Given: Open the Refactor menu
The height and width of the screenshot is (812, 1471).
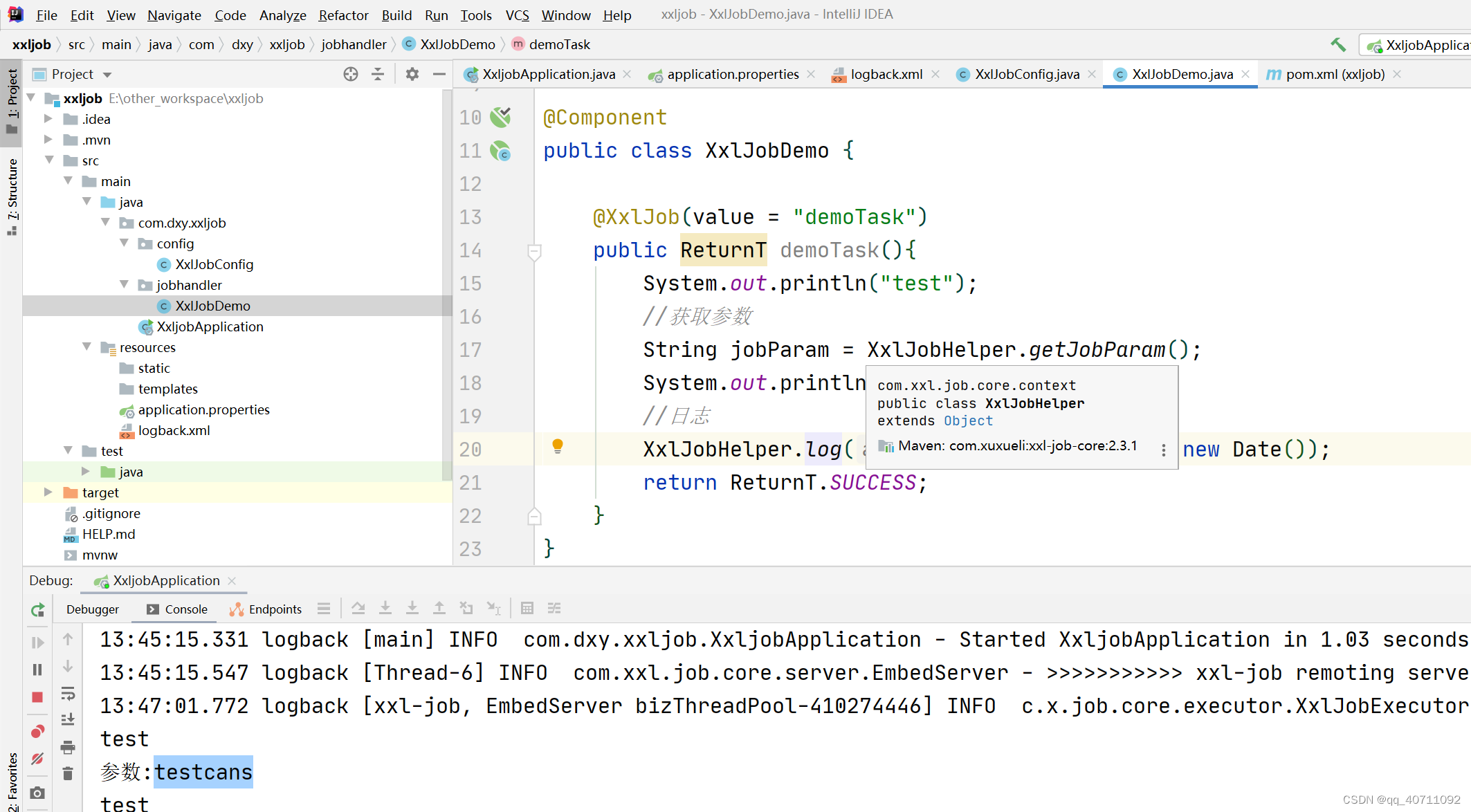Looking at the screenshot, I should coord(343,15).
